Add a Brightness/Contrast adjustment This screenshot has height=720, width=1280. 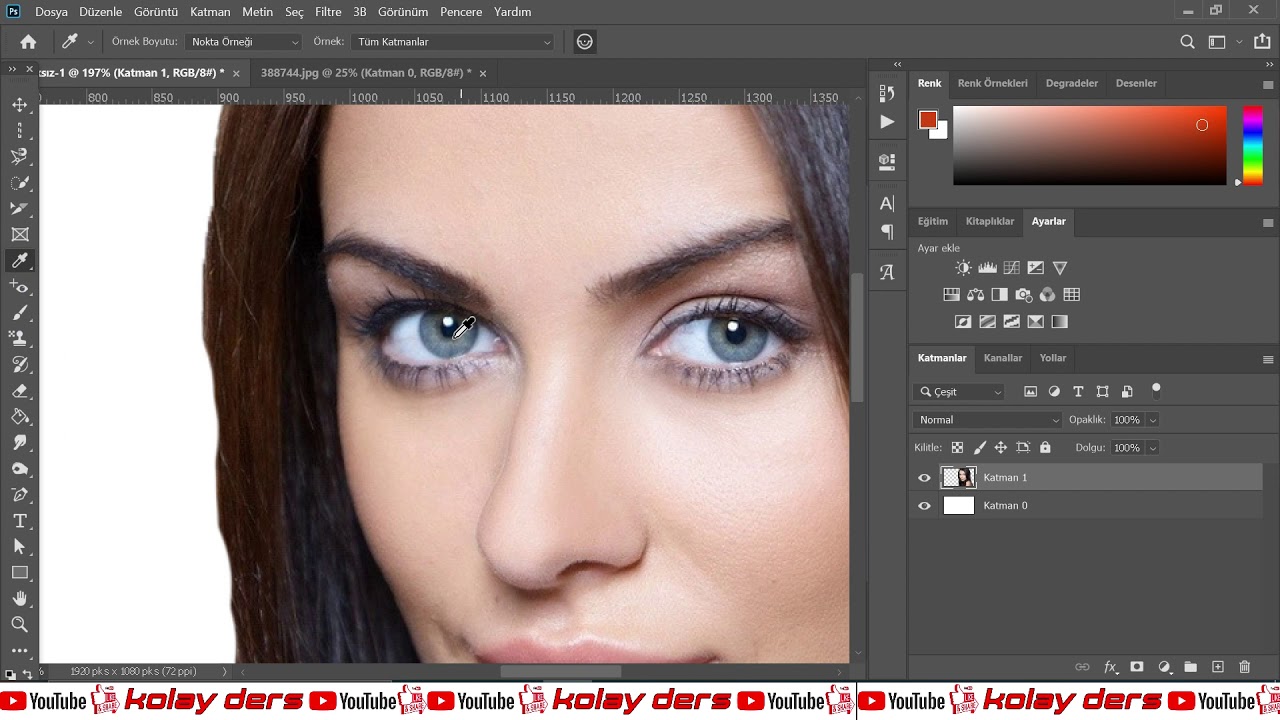tap(963, 268)
